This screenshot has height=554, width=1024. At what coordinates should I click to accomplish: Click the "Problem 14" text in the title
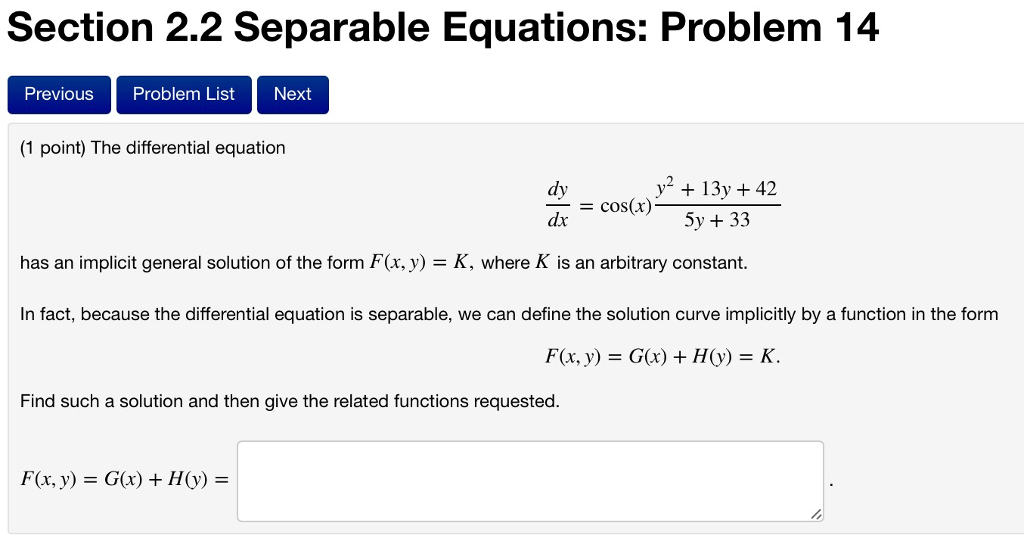(769, 27)
